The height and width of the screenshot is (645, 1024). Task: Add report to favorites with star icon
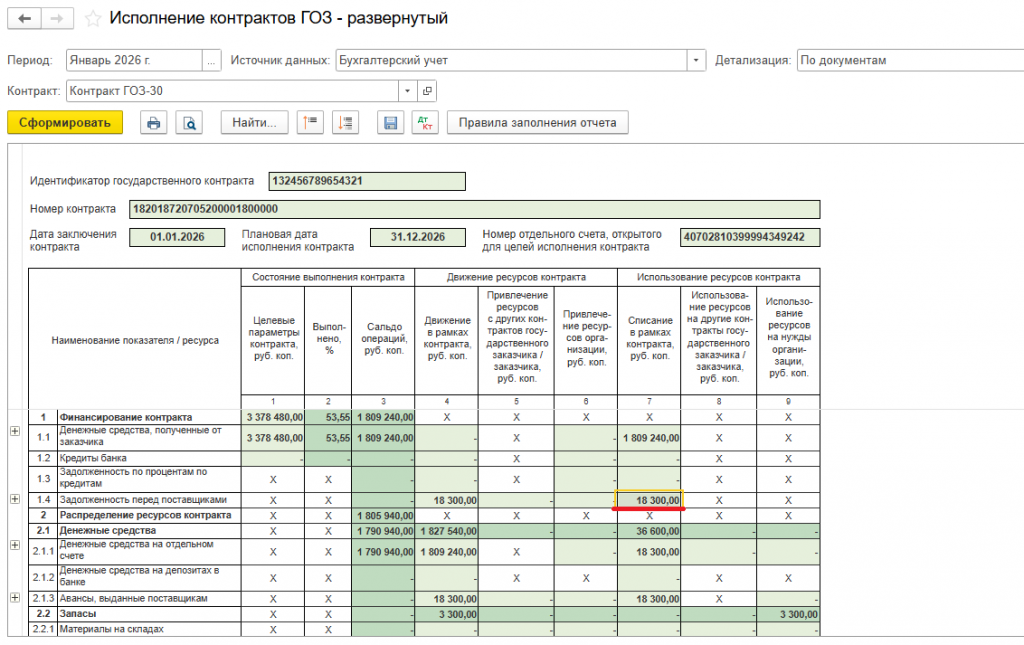(x=93, y=19)
